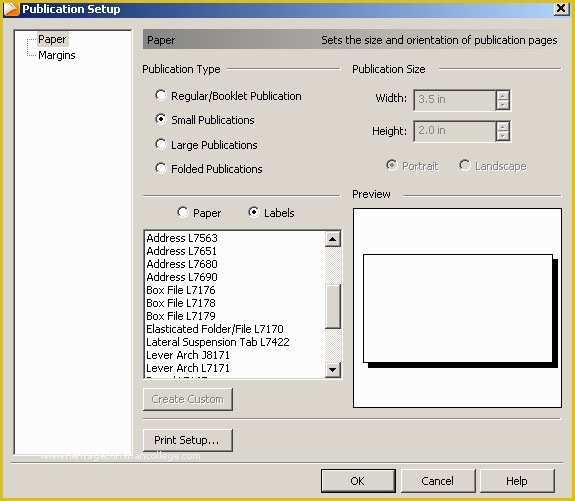Viewport: 575px width, 501px height.
Task: Open Paper page in left tree
Action: point(52,39)
